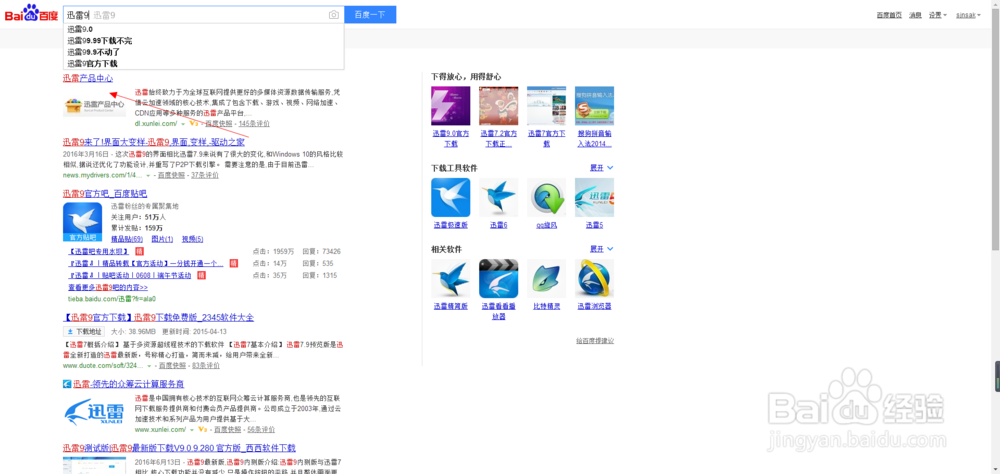
Task: Click the scrollbar up arrow
Action: pyautogui.click(x=996, y=3)
